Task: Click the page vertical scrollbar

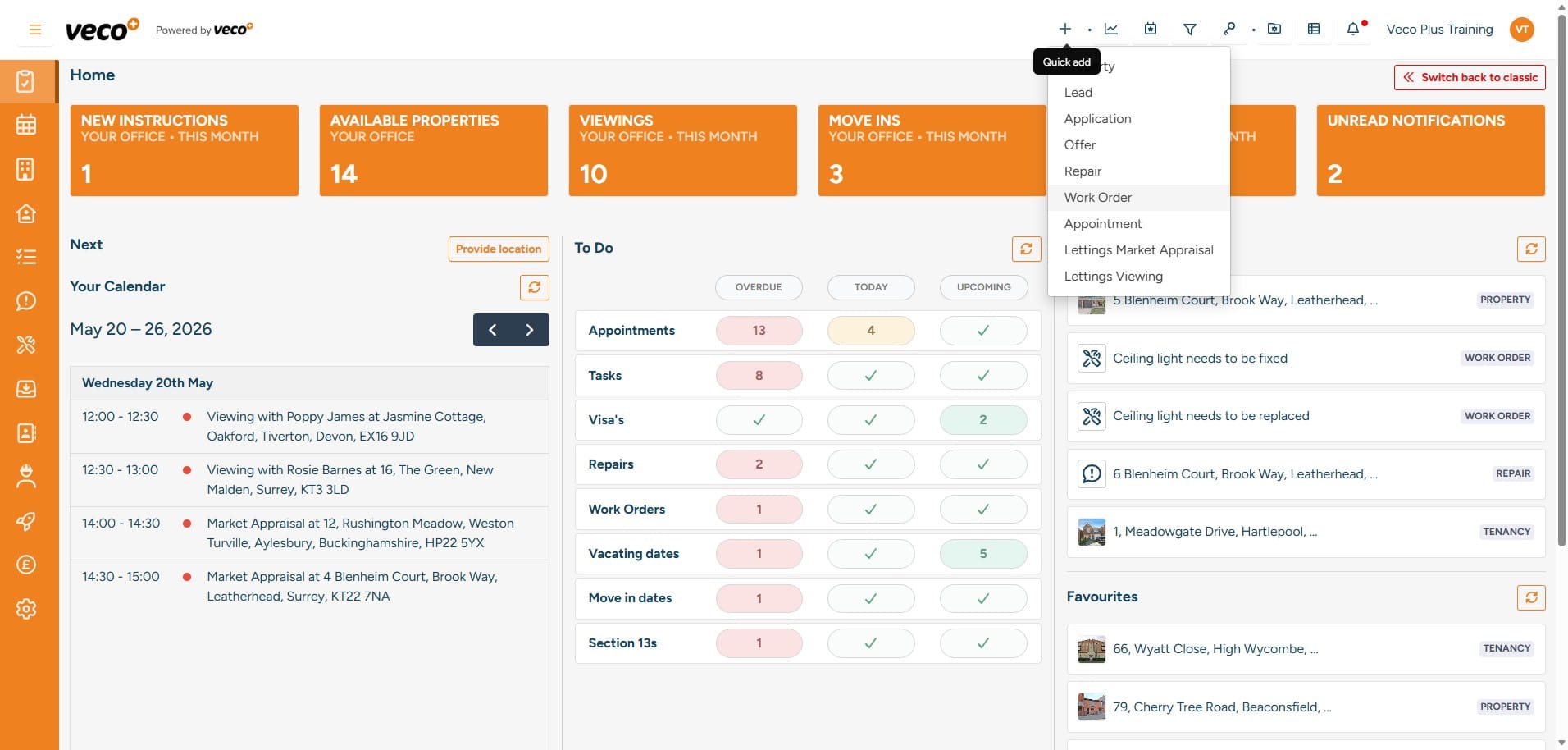Action: click(x=1561, y=279)
